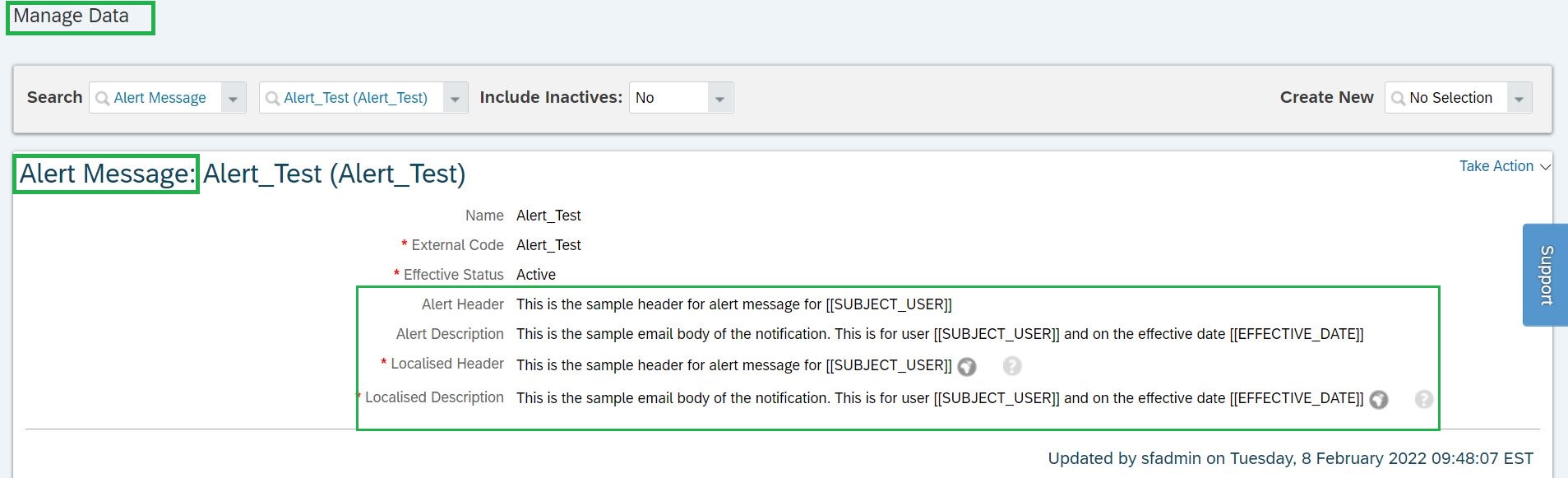The height and width of the screenshot is (478, 1568).
Task: Click the No Selection Create New field
Action: 1459,98
